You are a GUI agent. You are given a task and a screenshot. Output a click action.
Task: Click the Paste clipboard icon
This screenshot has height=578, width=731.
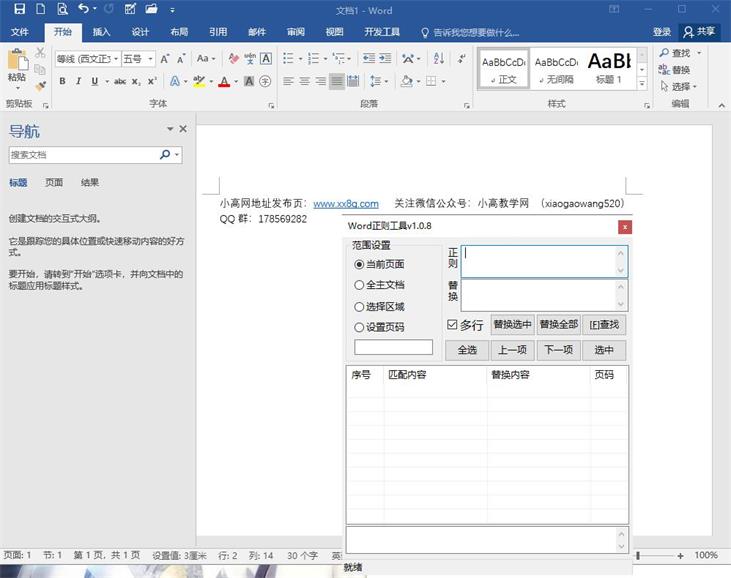(18, 61)
